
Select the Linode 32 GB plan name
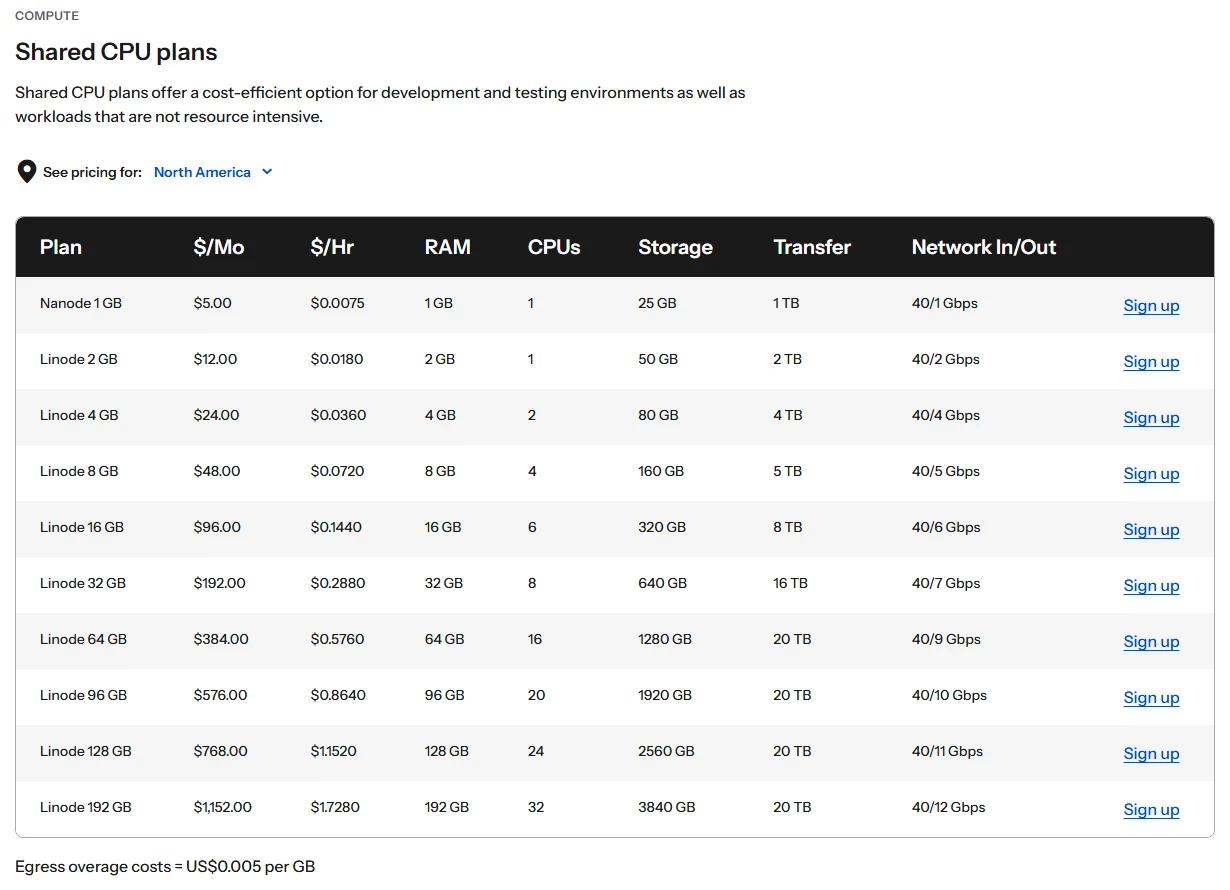[x=83, y=583]
